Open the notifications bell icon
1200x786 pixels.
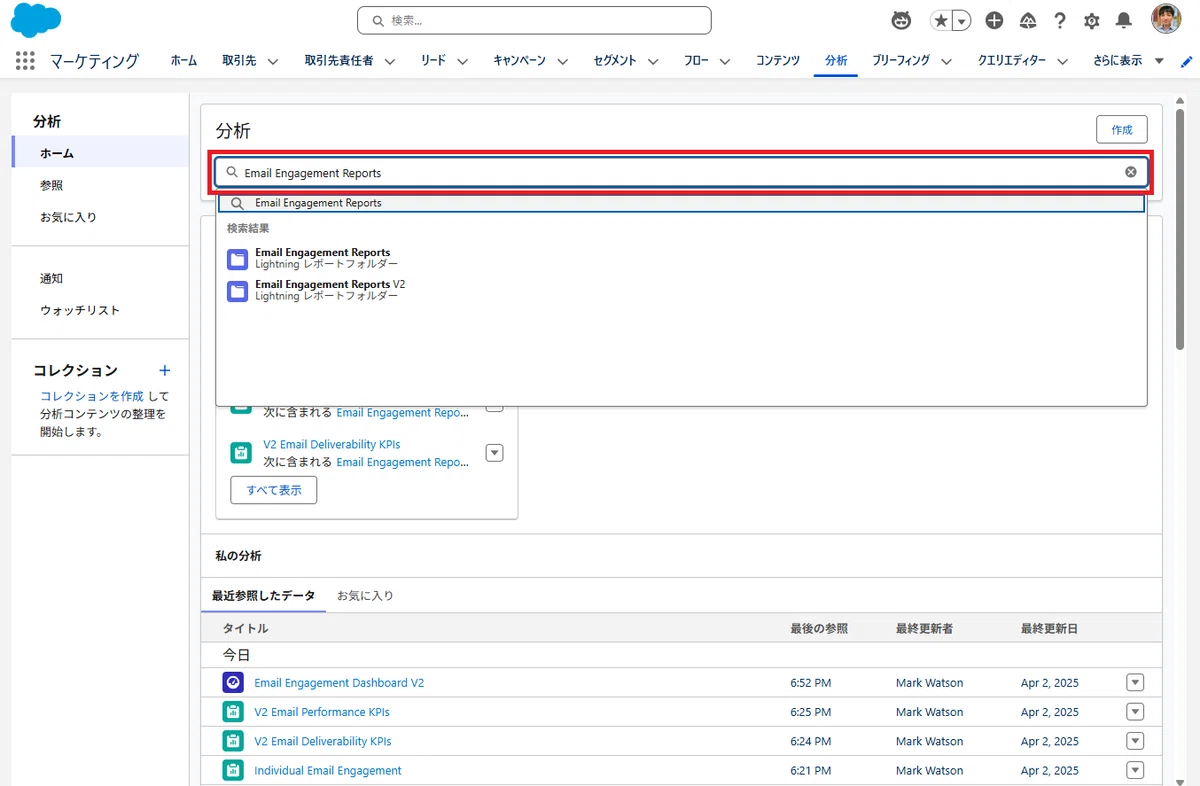[1124, 20]
